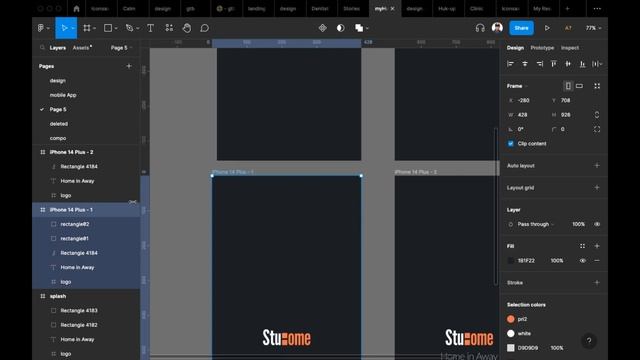The width and height of the screenshot is (640, 360).
Task: Hide the 181F22 fill via eye icon
Action: click(582, 260)
